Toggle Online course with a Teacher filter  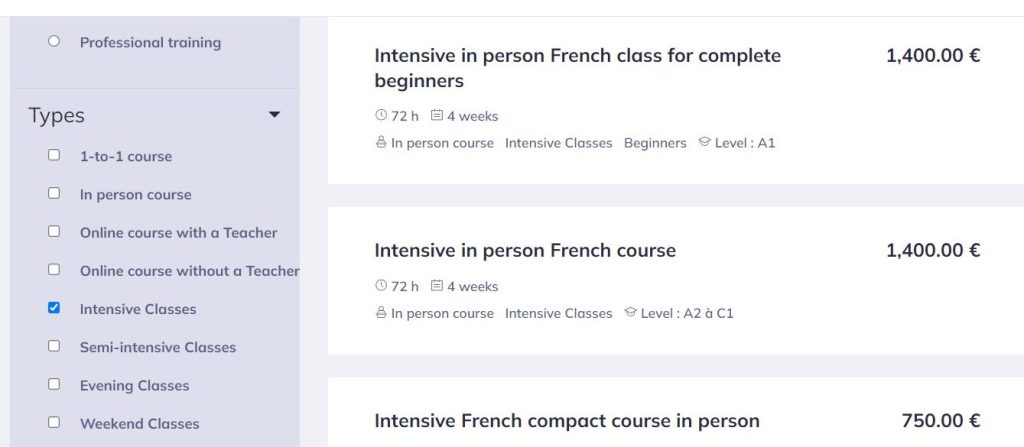54,231
